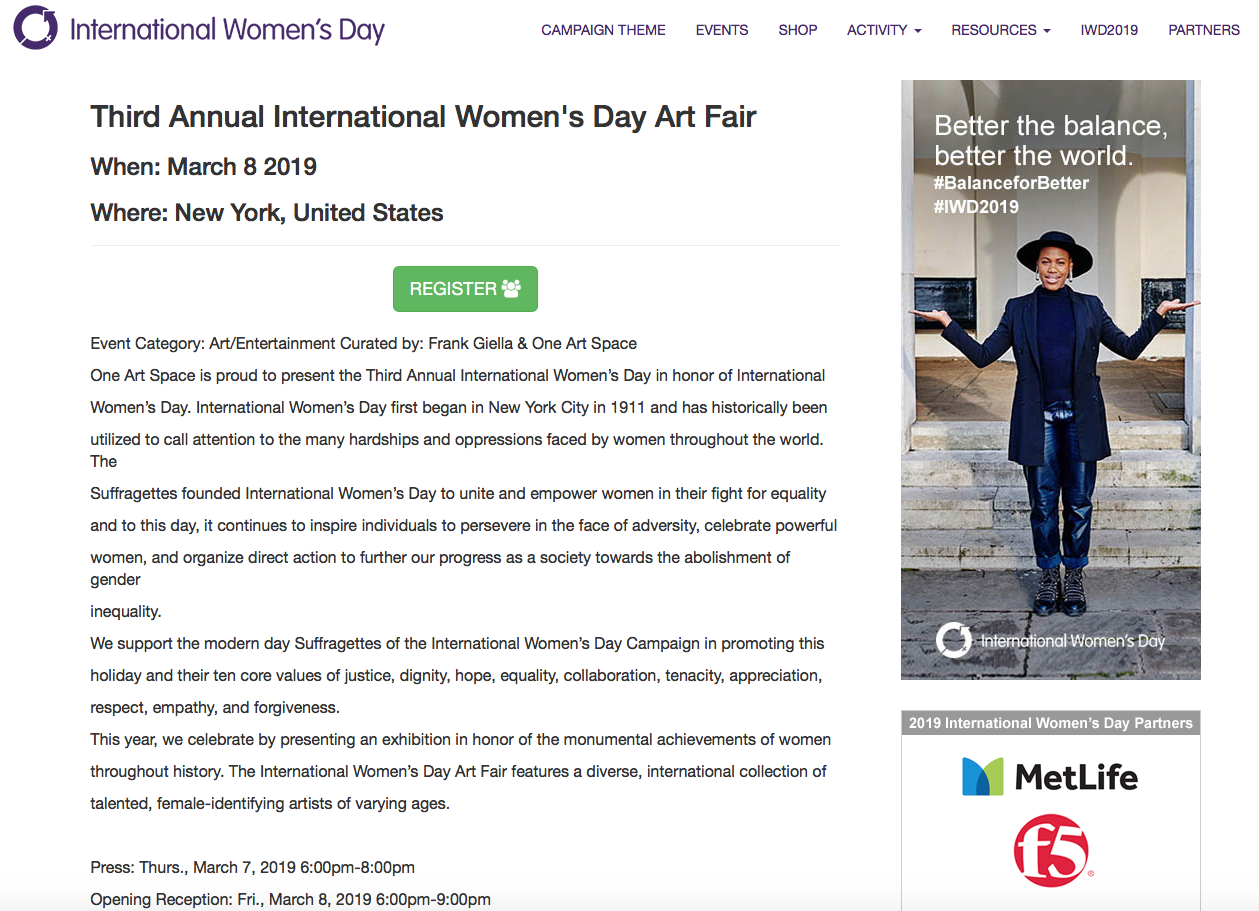This screenshot has height=911, width=1259.
Task: Click the 'Press: Thurs., March 7, 2019' line
Action: [x=253, y=868]
